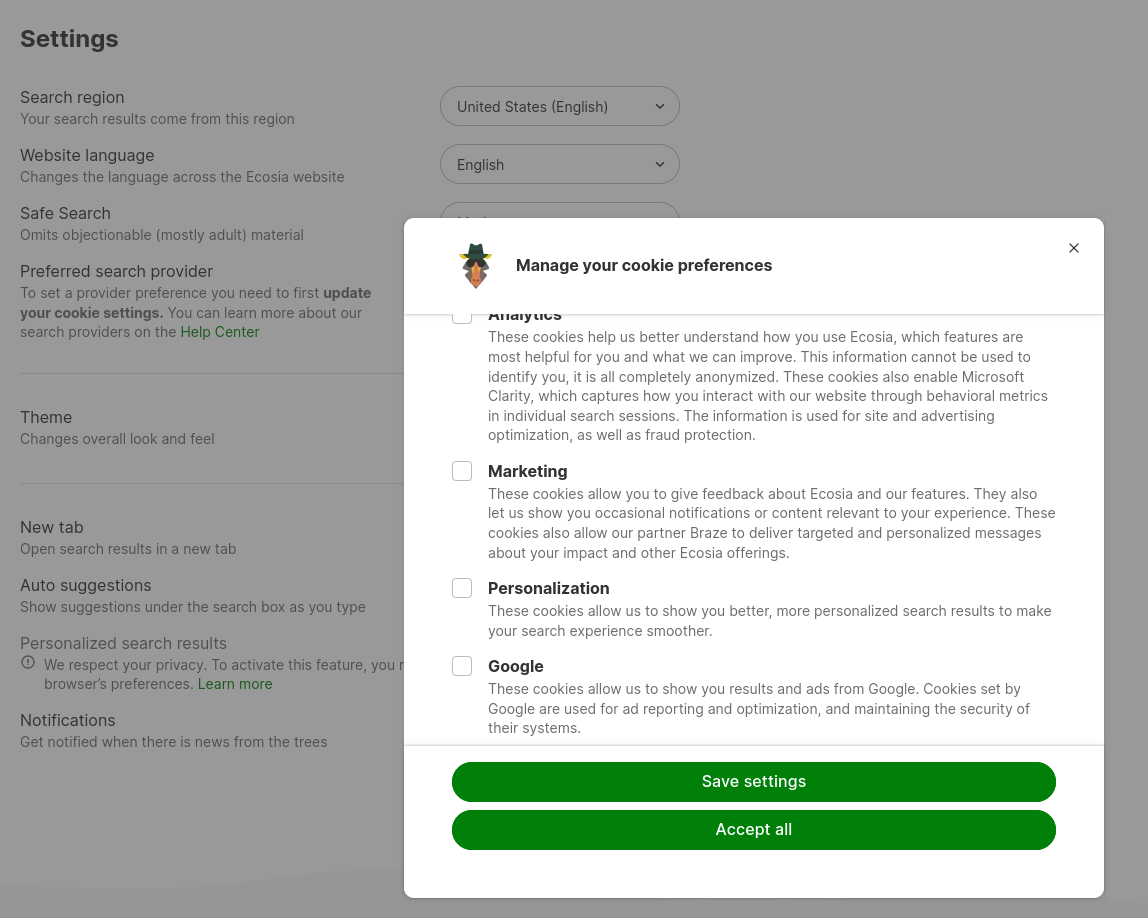This screenshot has height=918, width=1148.
Task: Click the chevron in Search region dropdown
Action: tap(660, 106)
